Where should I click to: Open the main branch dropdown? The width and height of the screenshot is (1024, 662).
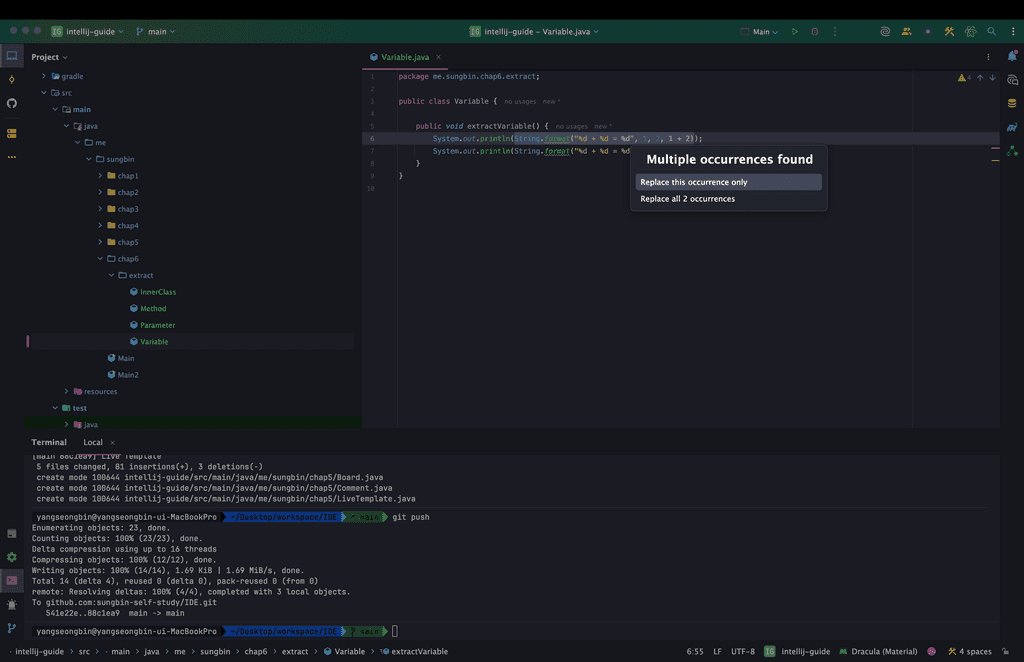click(x=155, y=32)
